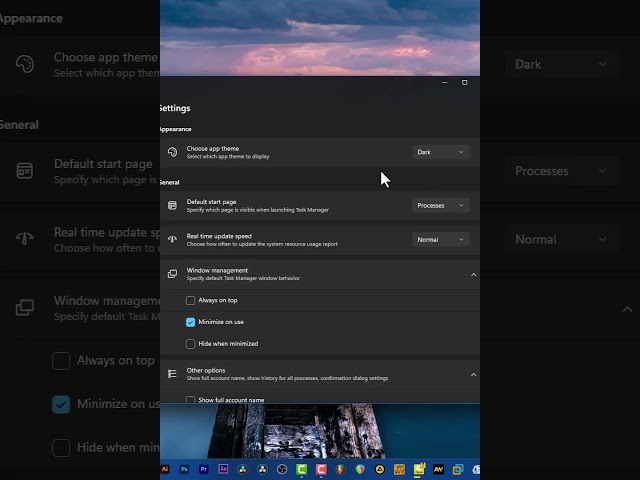Click "Specify default Task Manager window behavior" description text
Screen dimensions: 640x480
click(x=243, y=278)
